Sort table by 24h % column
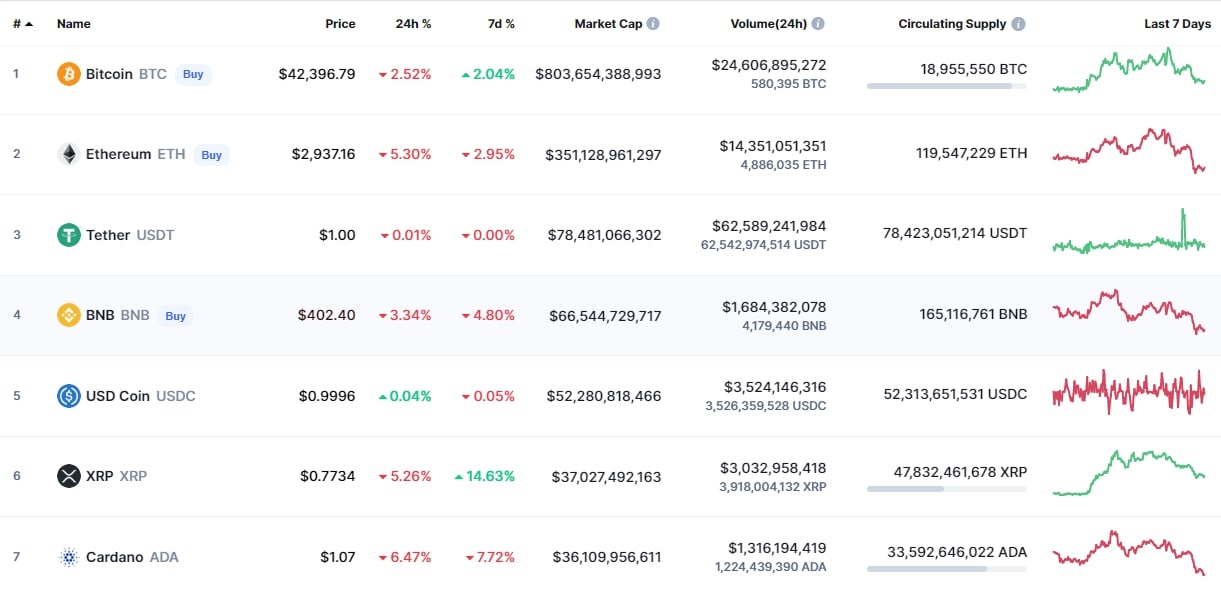Image resolution: width=1221 pixels, height=596 pixels. pos(413,23)
